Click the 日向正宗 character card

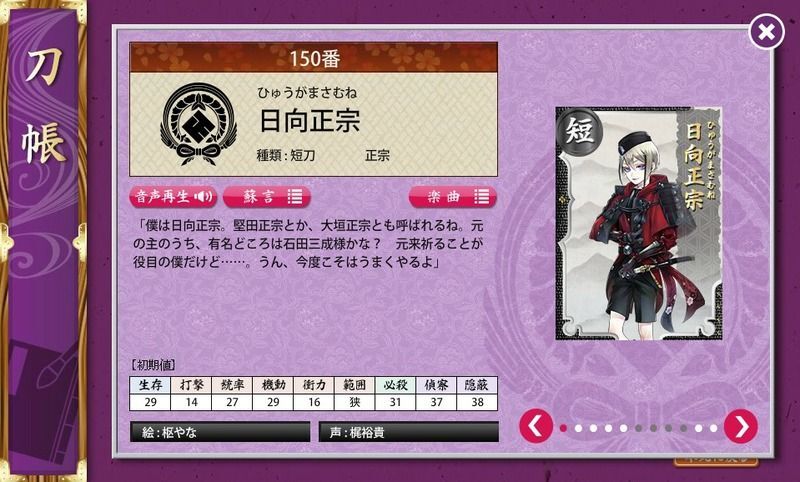pos(638,223)
